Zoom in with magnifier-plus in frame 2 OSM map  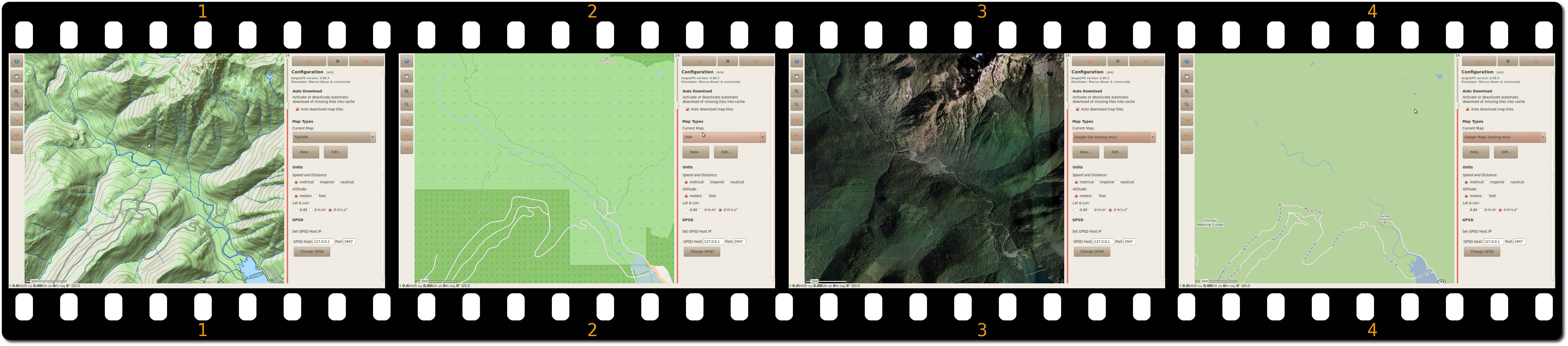coord(407,91)
